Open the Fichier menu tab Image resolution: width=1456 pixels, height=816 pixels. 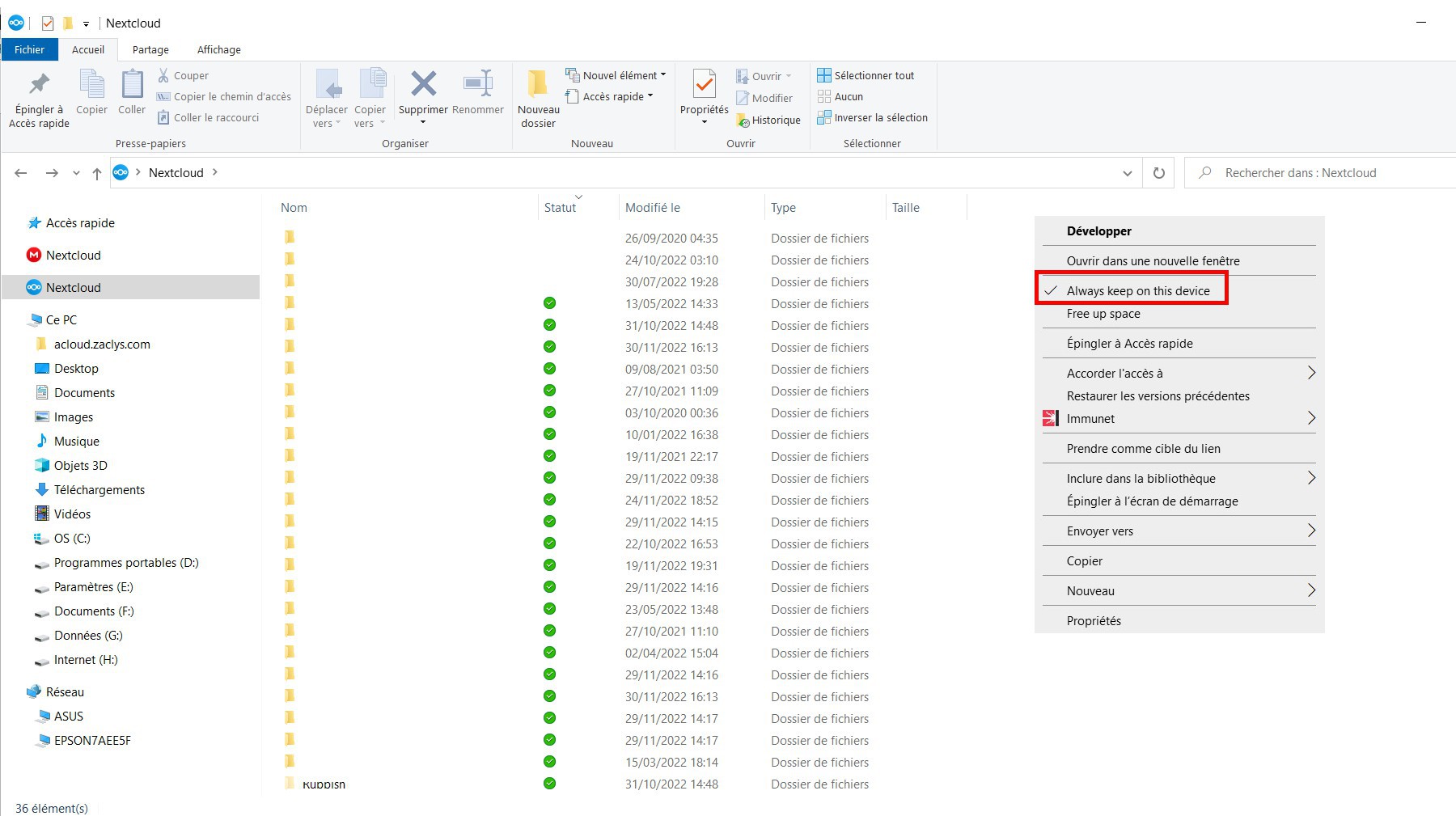29,49
